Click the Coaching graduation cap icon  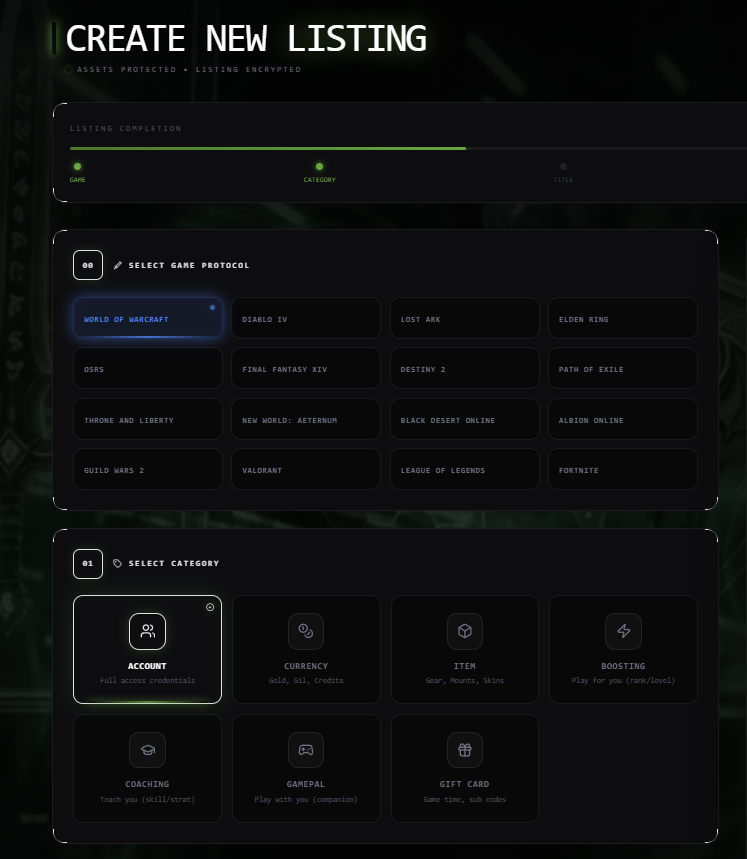click(x=147, y=750)
